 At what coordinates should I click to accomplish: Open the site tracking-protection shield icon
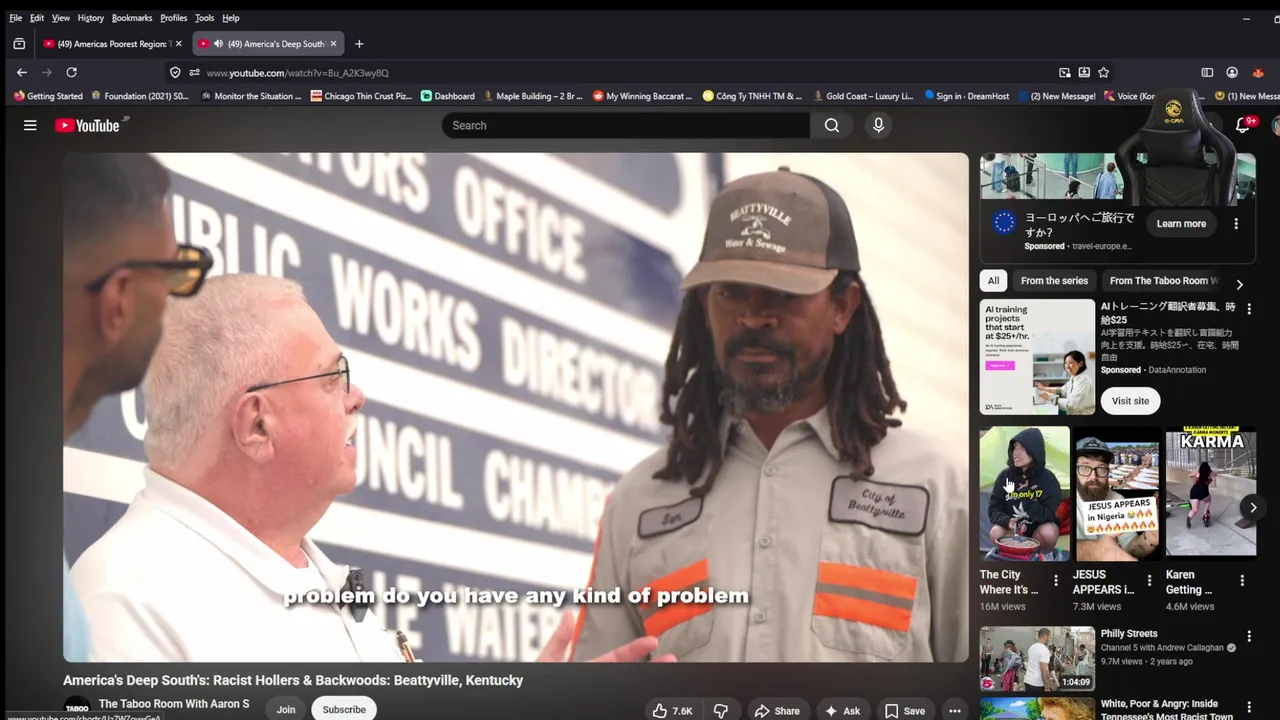pyautogui.click(x=175, y=72)
